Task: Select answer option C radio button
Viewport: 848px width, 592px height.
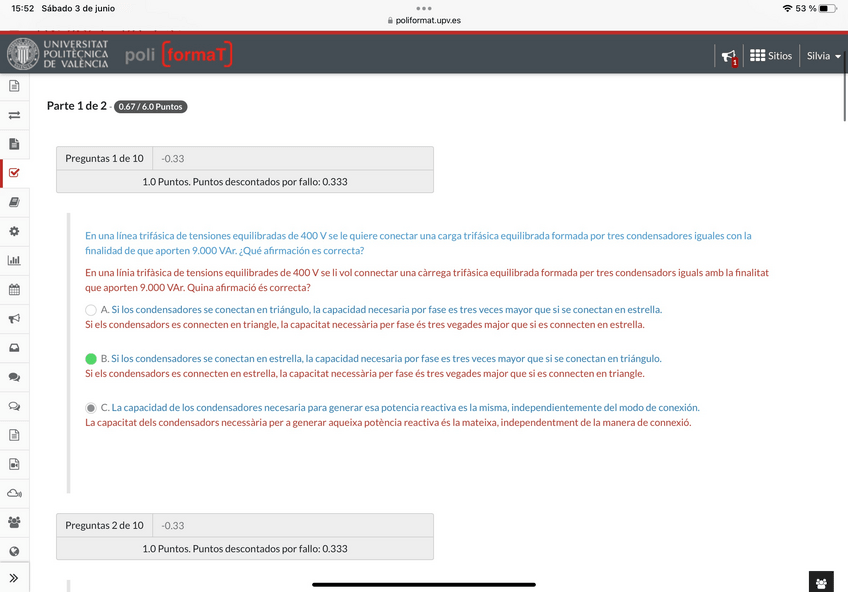Action: tap(91, 408)
